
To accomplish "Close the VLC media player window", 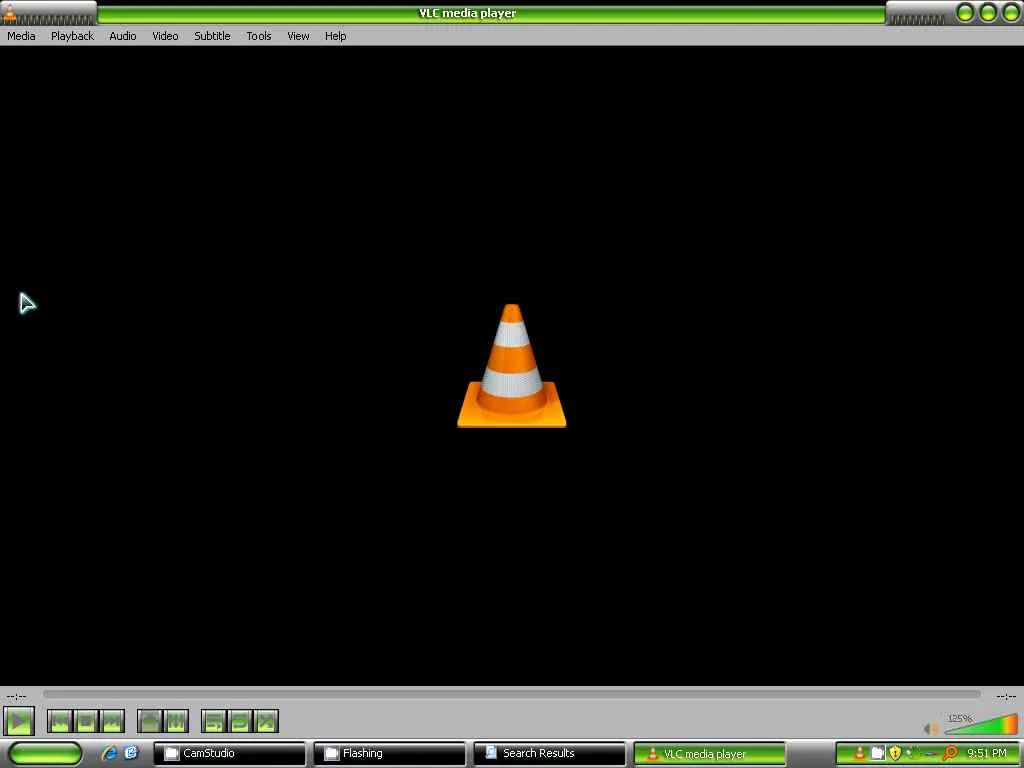I will click(1010, 12).
